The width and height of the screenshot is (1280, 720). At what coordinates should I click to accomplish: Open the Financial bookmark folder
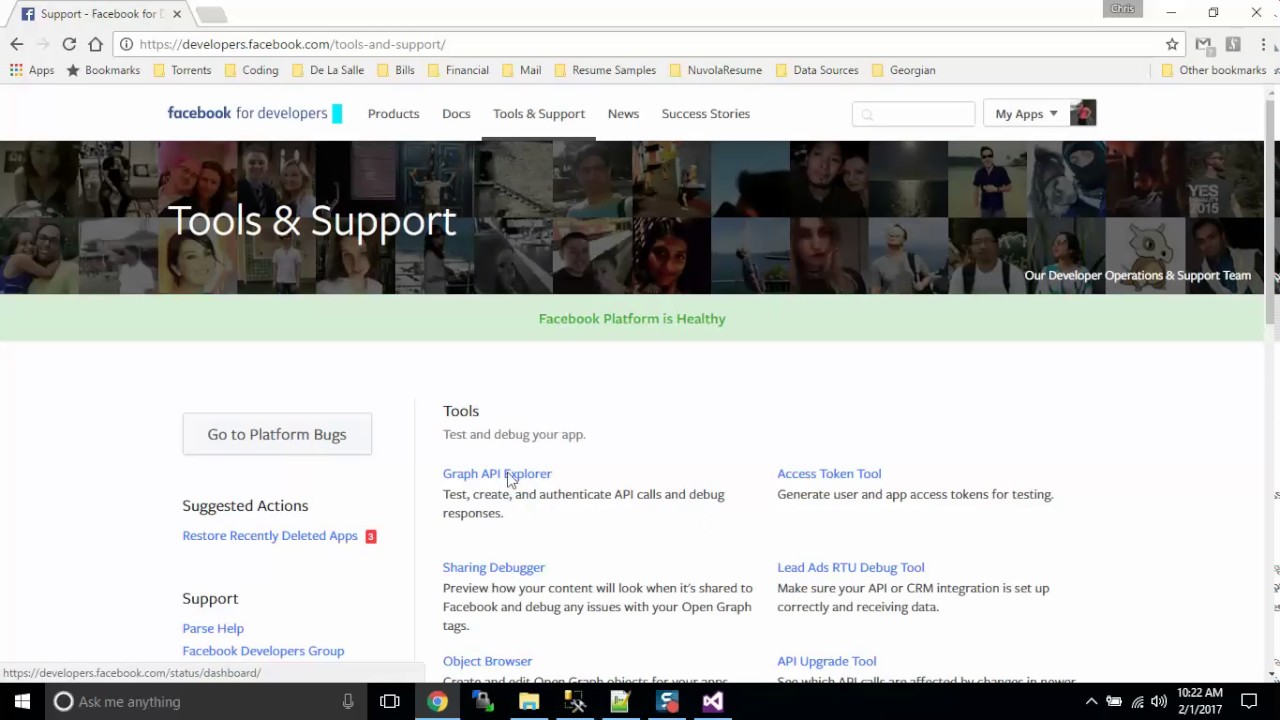point(458,70)
